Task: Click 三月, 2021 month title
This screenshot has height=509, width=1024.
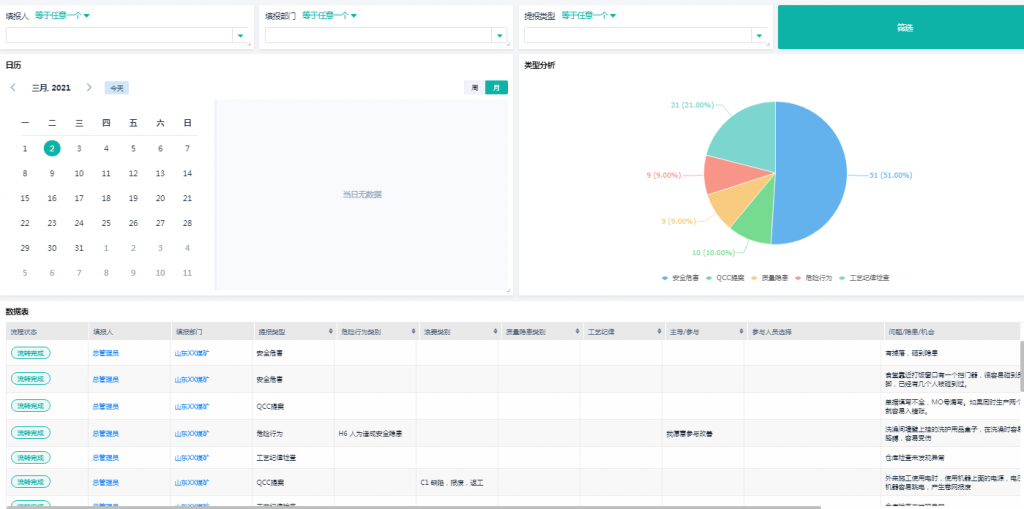Action: pyautogui.click(x=51, y=88)
